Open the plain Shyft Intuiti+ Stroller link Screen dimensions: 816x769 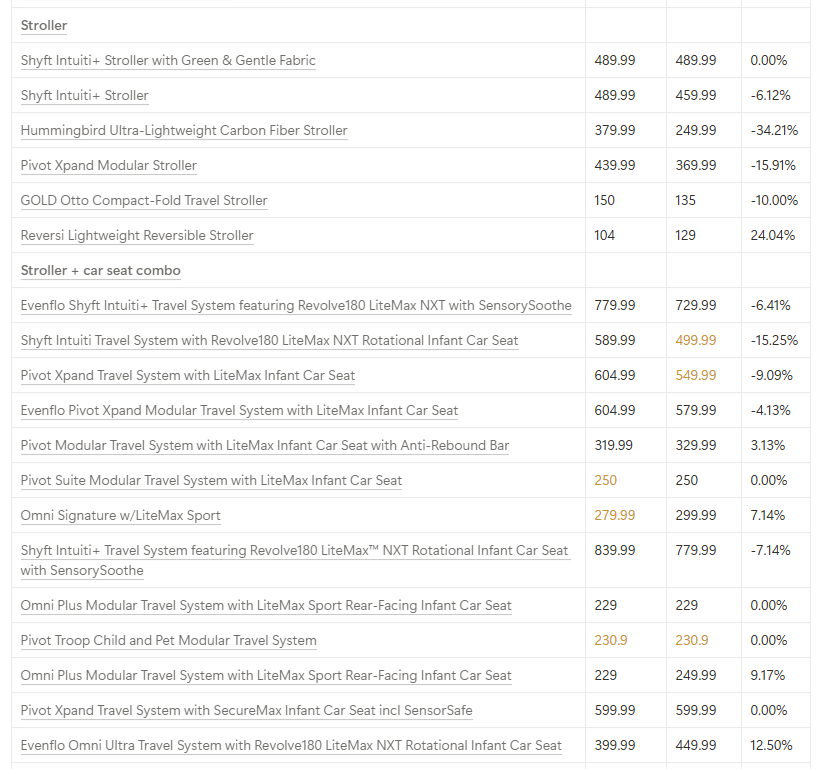point(84,95)
